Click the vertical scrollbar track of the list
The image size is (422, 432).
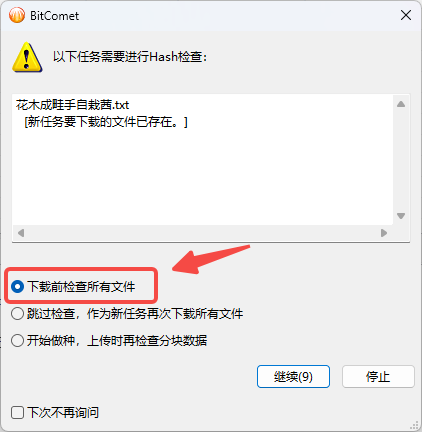(x=401, y=160)
